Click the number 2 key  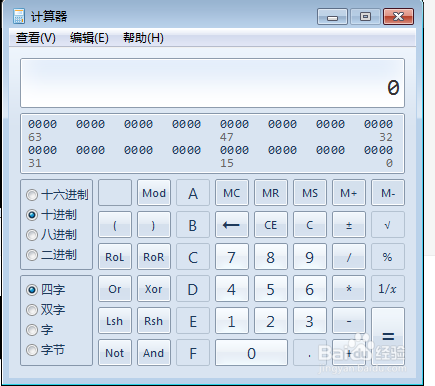pyautogui.click(x=271, y=321)
